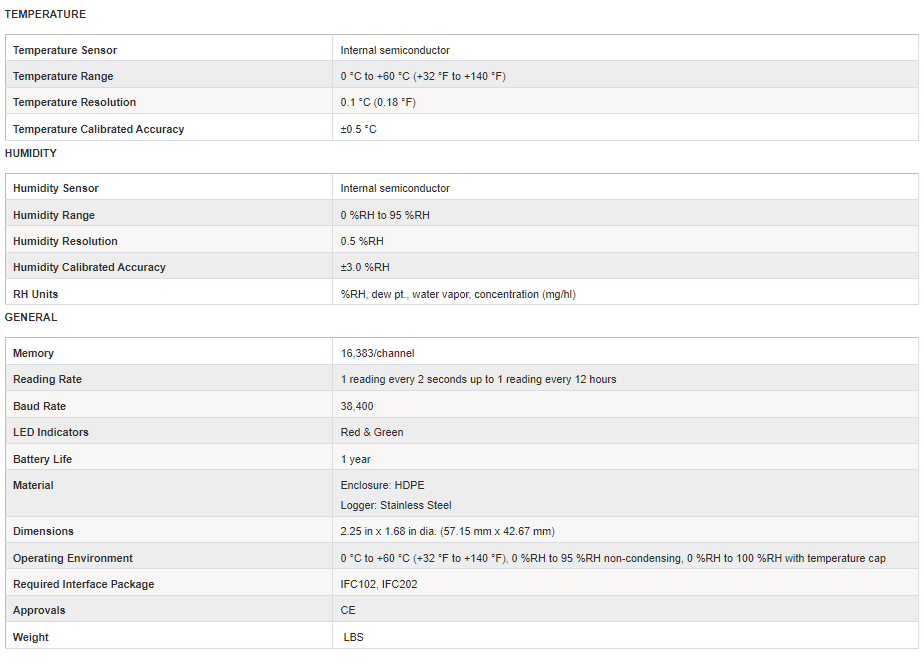The height and width of the screenshot is (668, 924).
Task: Select the Battery Life 1 year value
Action: [355, 459]
